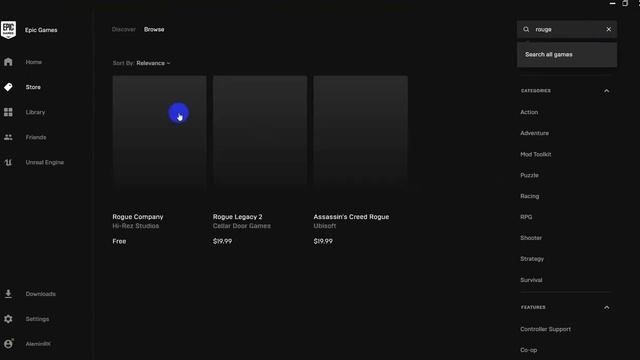
Task: Click the Free price label
Action: click(x=119, y=241)
